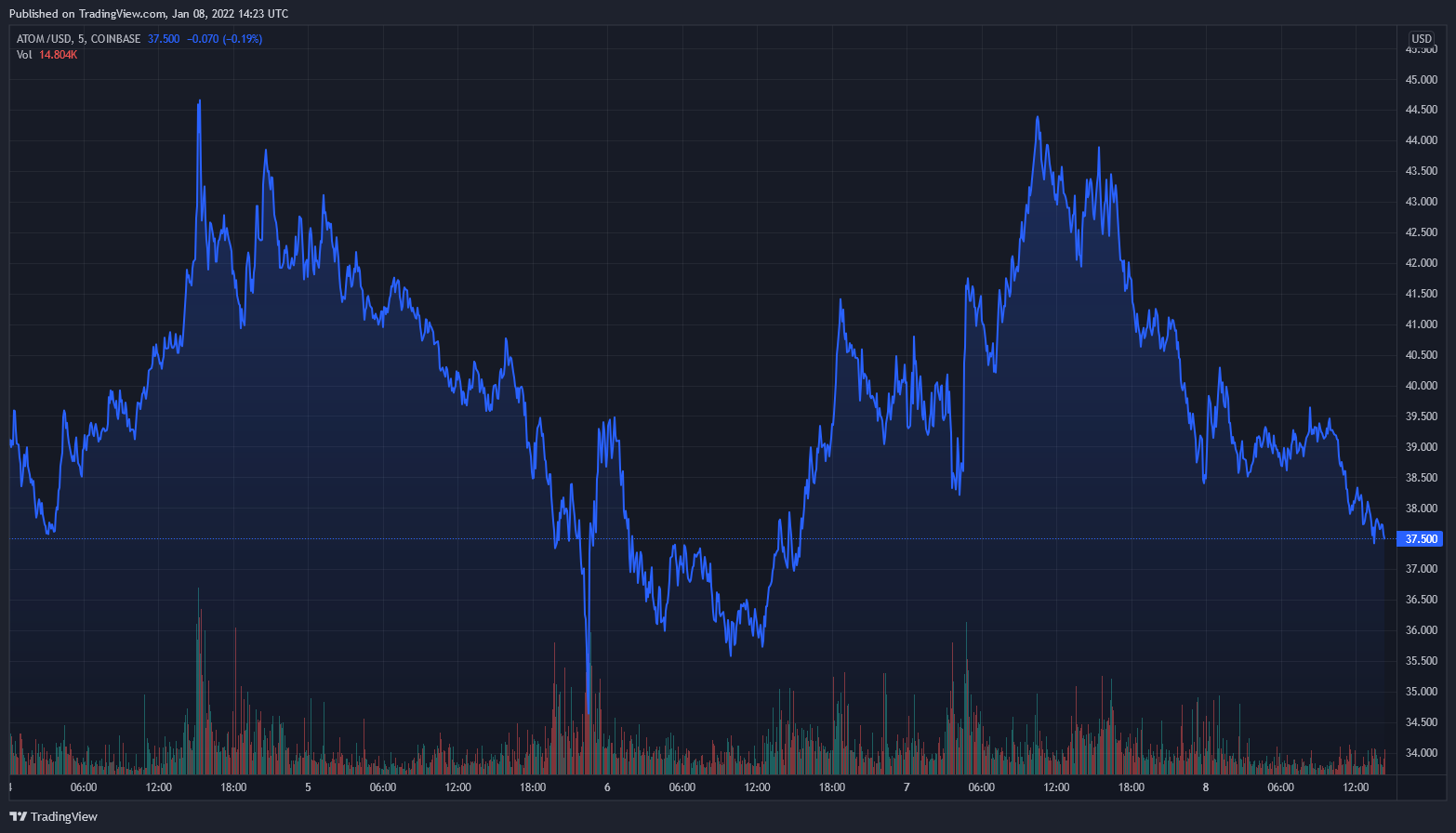Select the 39.000 price level label
Viewport: 1456px width, 833px height.
tap(1422, 447)
